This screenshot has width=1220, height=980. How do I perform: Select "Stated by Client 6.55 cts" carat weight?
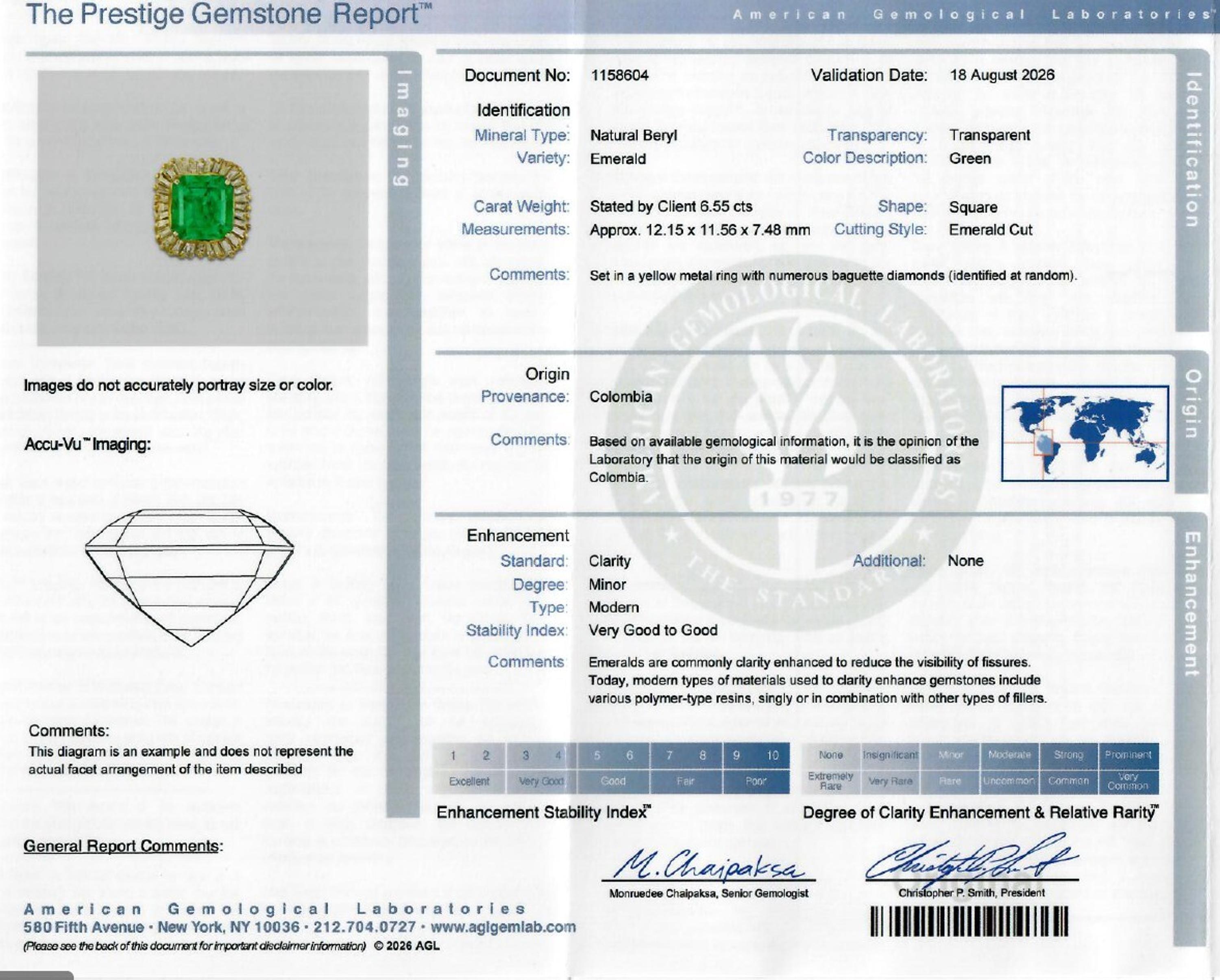coord(671,206)
